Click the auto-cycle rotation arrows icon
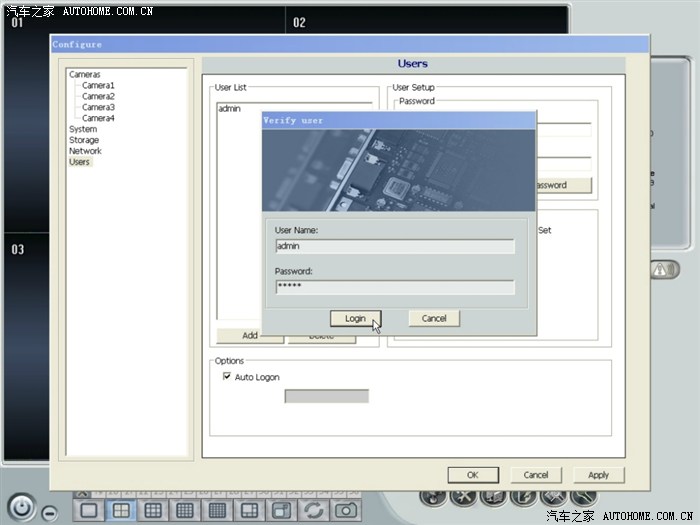Image resolution: width=700 pixels, height=525 pixels. [313, 510]
